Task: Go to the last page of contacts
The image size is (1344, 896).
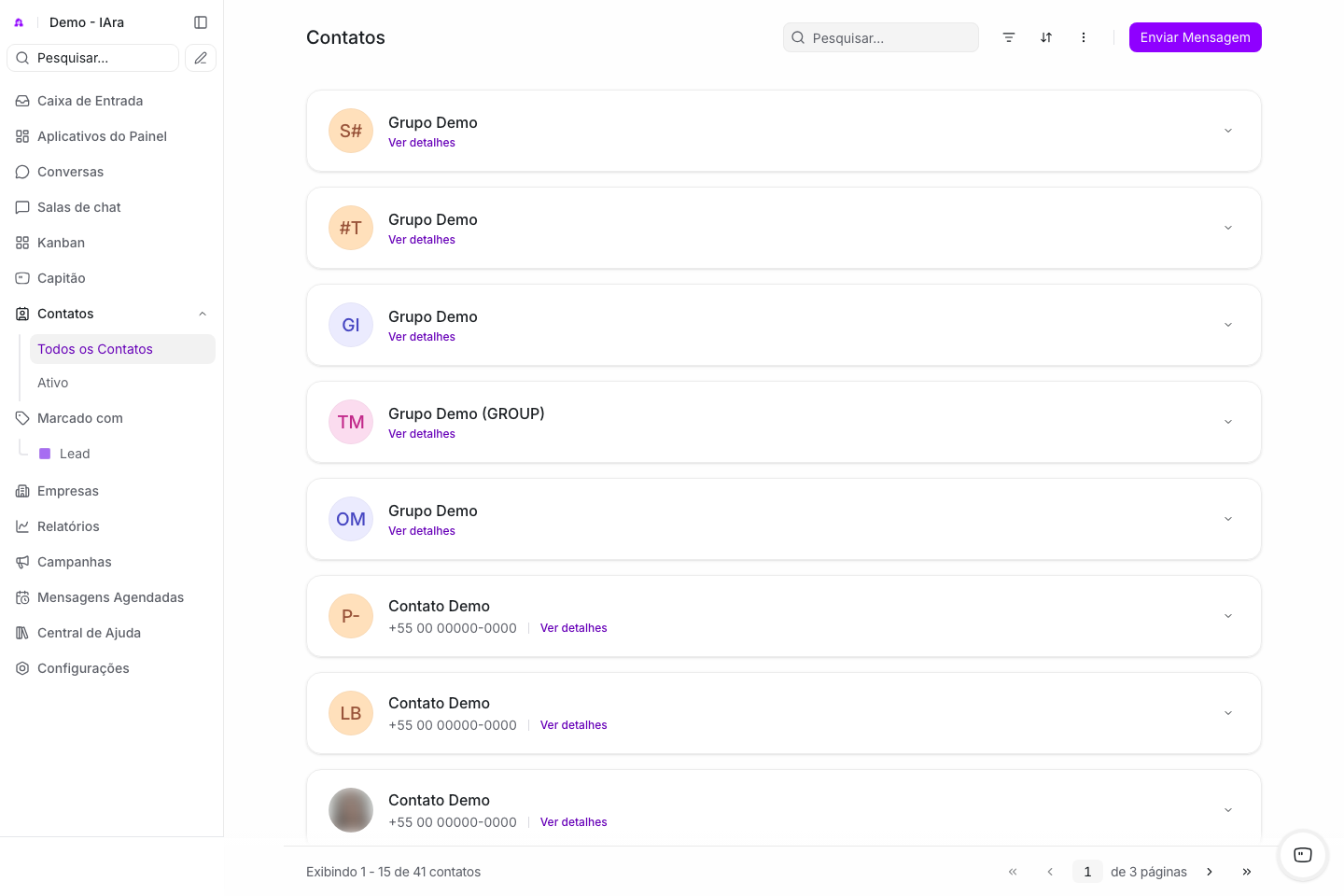Action: 1247,872
